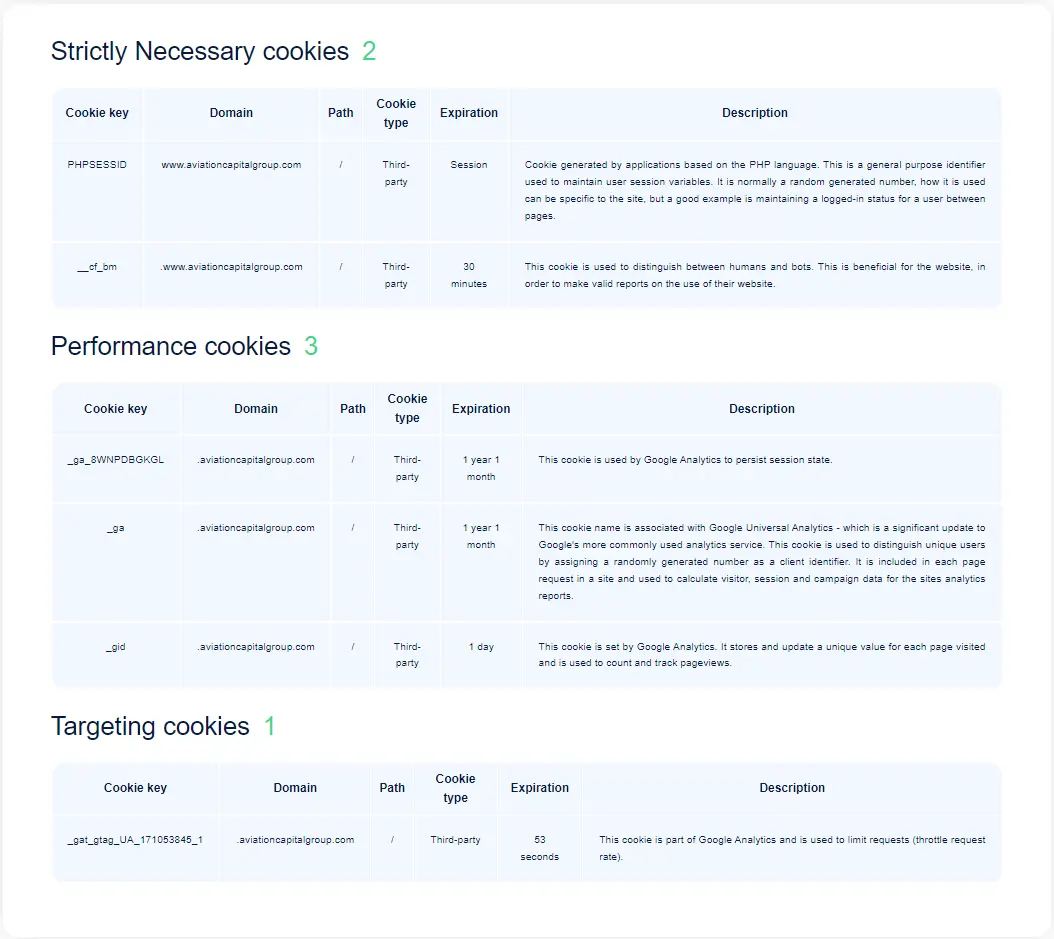
Task: Select the _gid cookie key
Action: (x=116, y=647)
